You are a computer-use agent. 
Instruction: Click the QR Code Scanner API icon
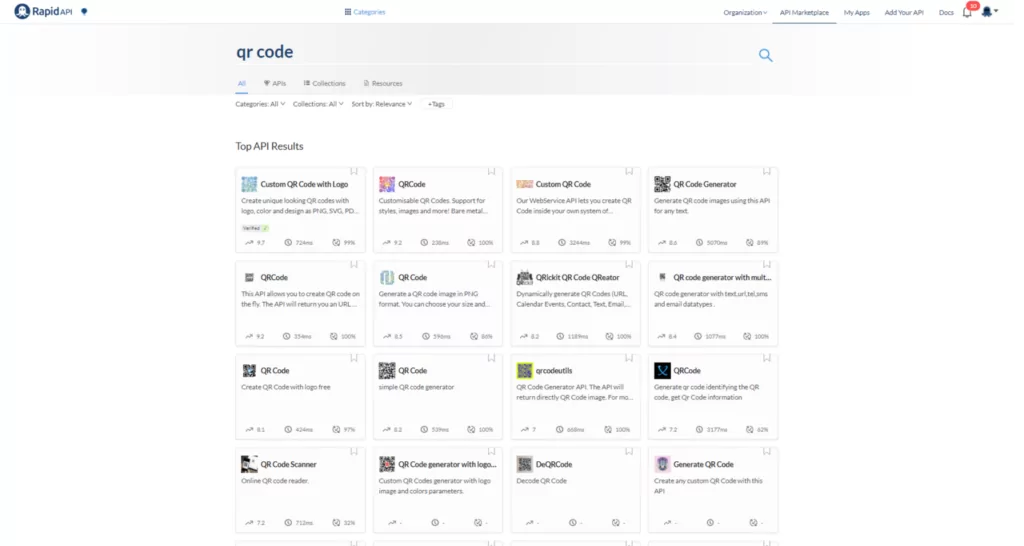click(249, 464)
